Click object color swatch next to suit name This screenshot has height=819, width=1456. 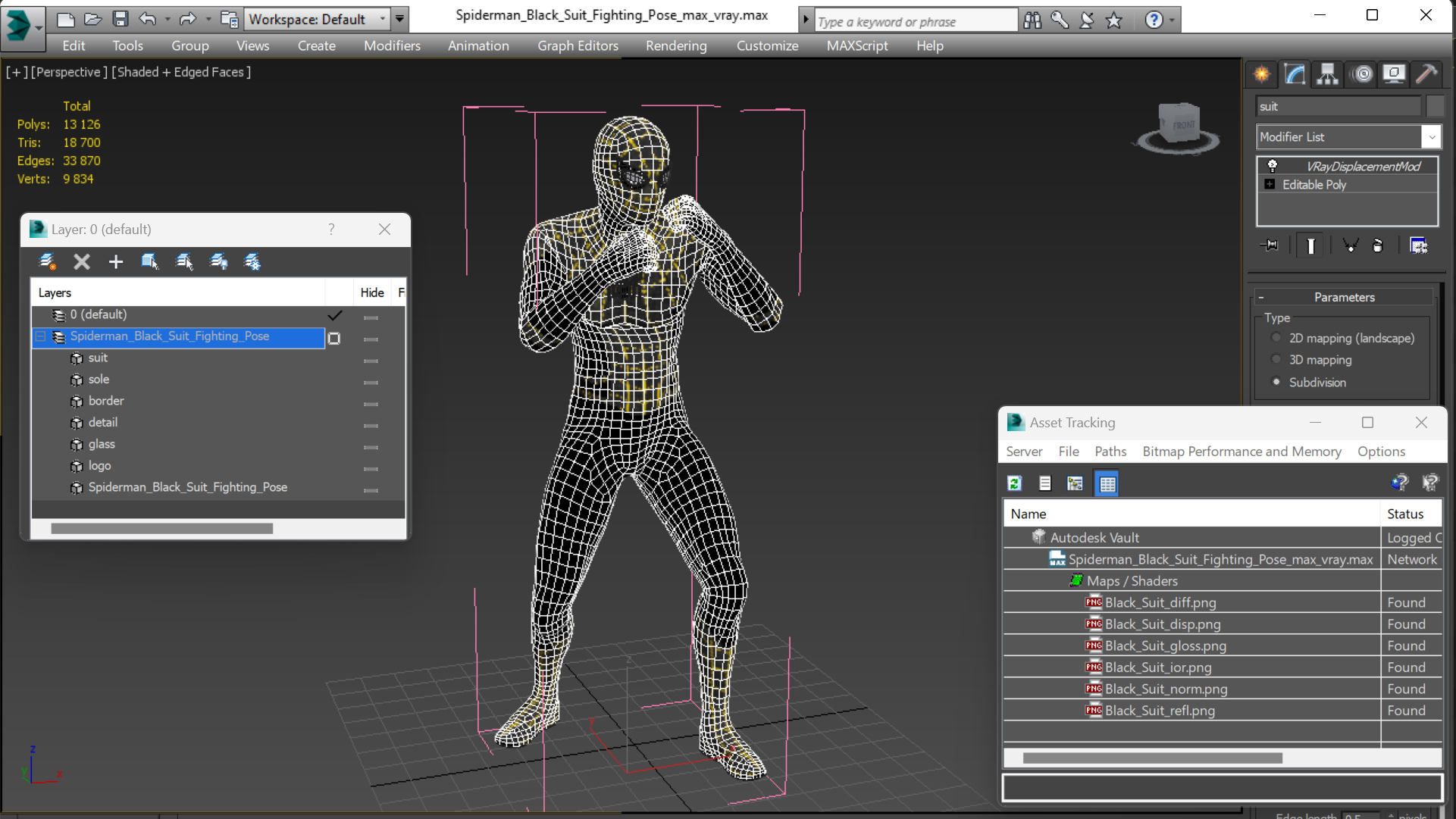pos(1434,106)
